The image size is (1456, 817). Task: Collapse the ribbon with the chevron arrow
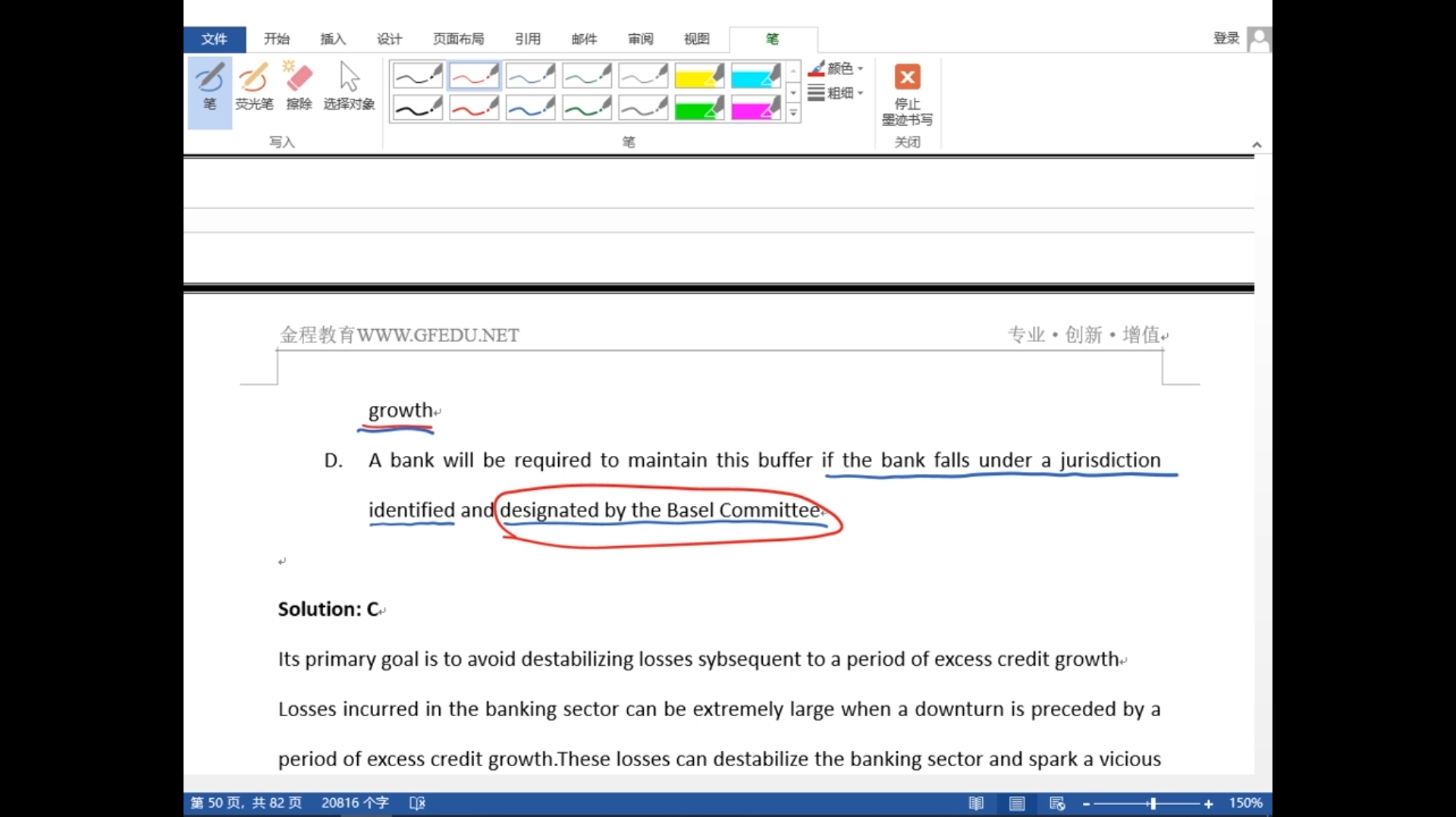click(1257, 145)
